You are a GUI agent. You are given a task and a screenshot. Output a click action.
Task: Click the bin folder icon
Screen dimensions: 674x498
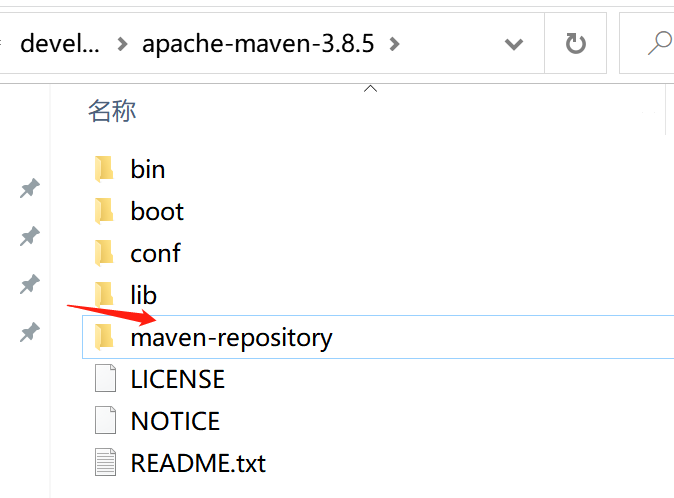coord(104,169)
